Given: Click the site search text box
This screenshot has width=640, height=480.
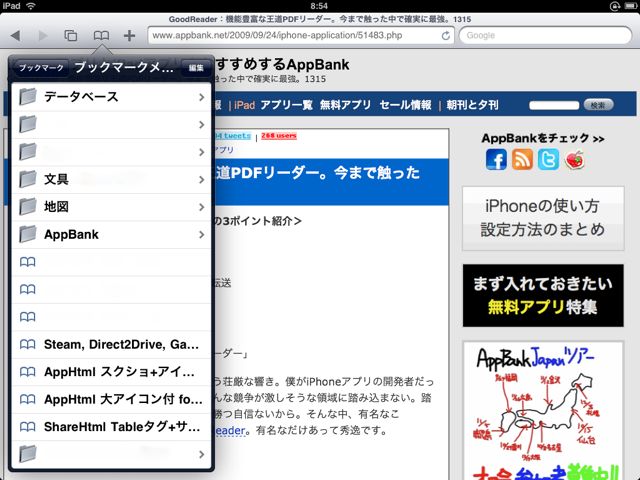Looking at the screenshot, I should click(554, 105).
